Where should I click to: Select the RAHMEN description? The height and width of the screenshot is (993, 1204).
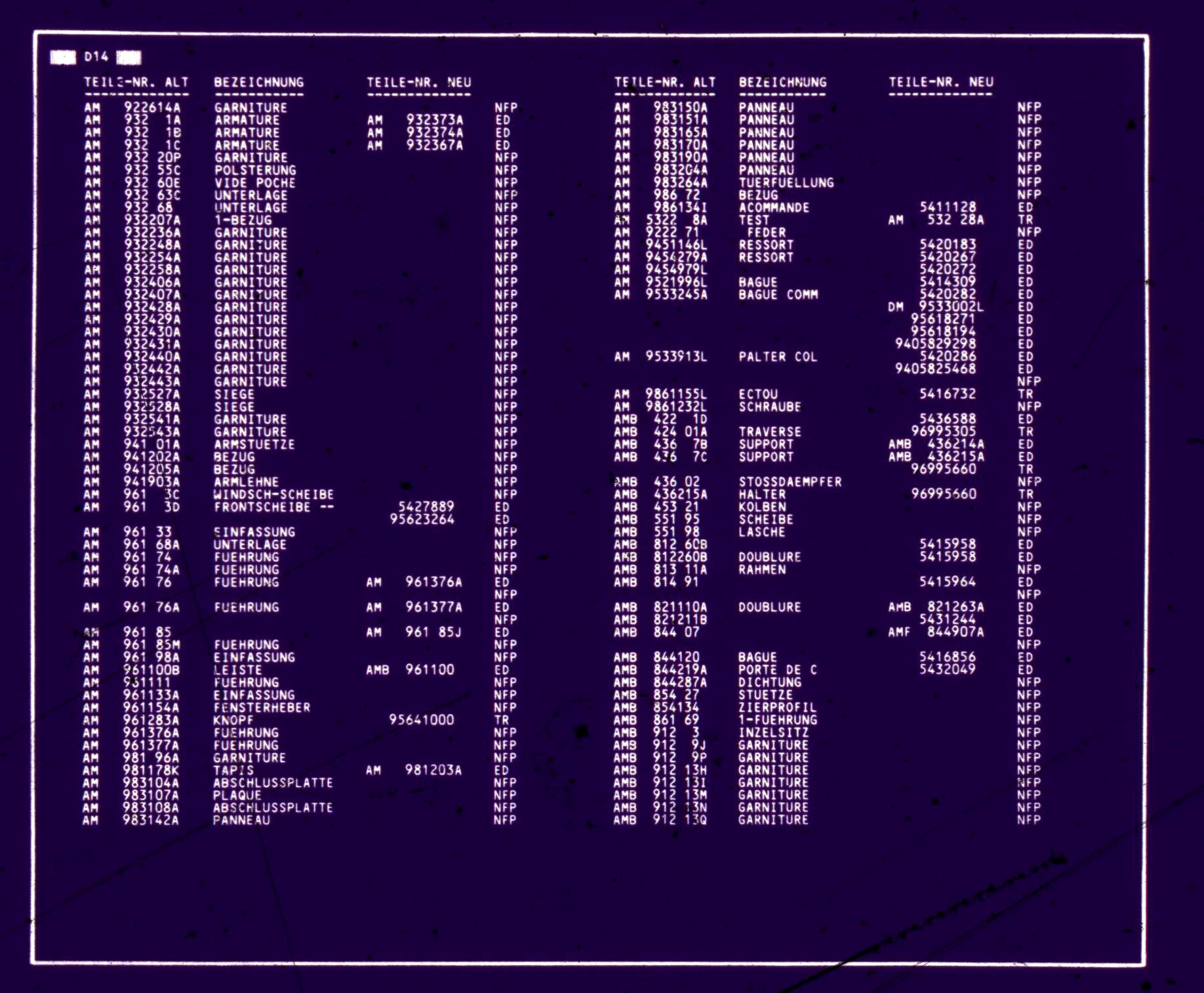[x=763, y=569]
